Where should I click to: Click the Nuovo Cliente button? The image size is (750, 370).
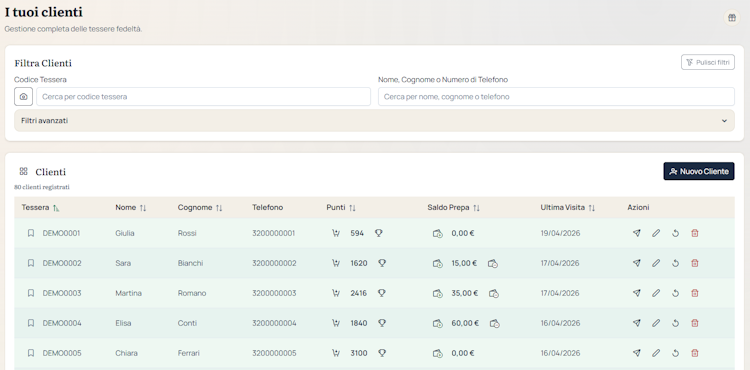coord(699,171)
